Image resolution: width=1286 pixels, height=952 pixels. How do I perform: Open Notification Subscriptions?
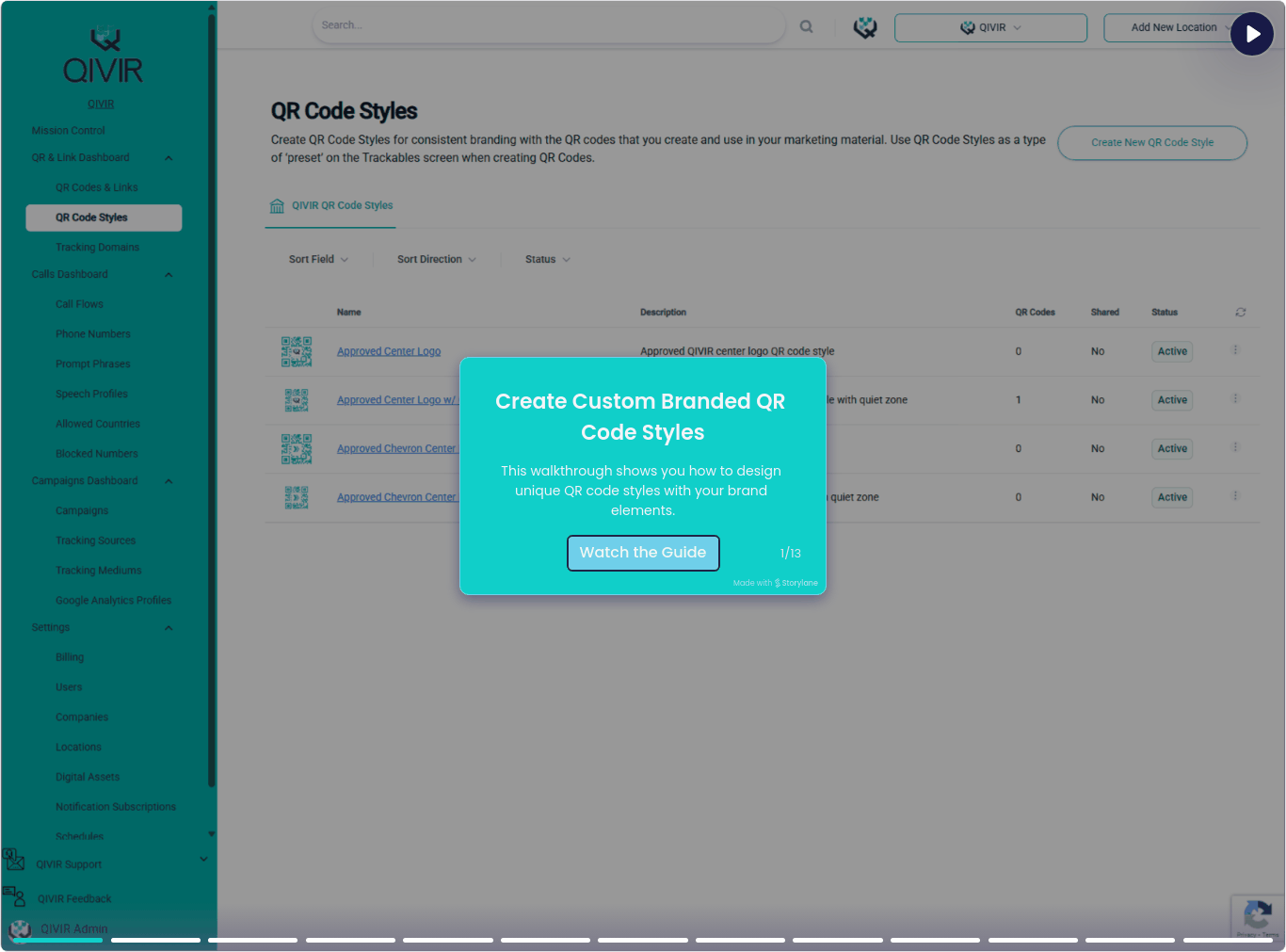click(x=116, y=808)
